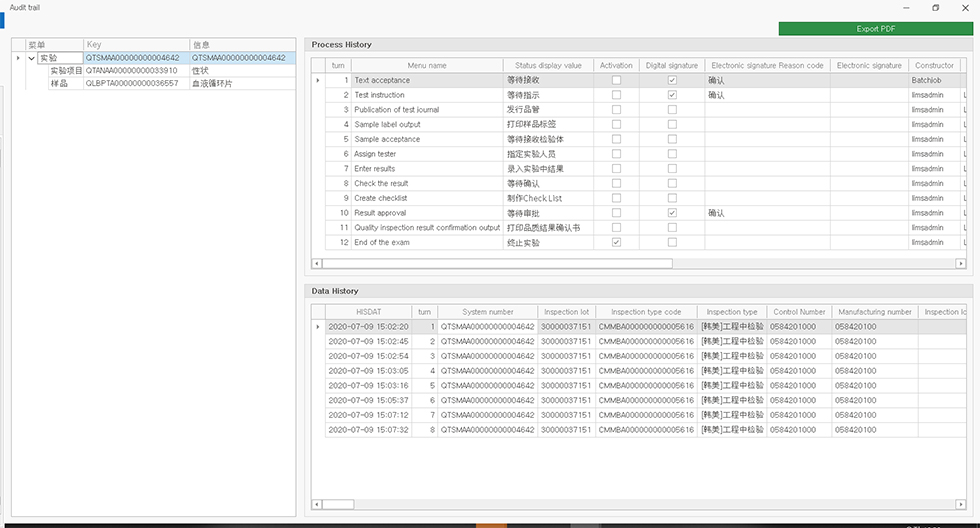Restore the Audit trail window
This screenshot has height=528, width=980.
pos(935,7)
